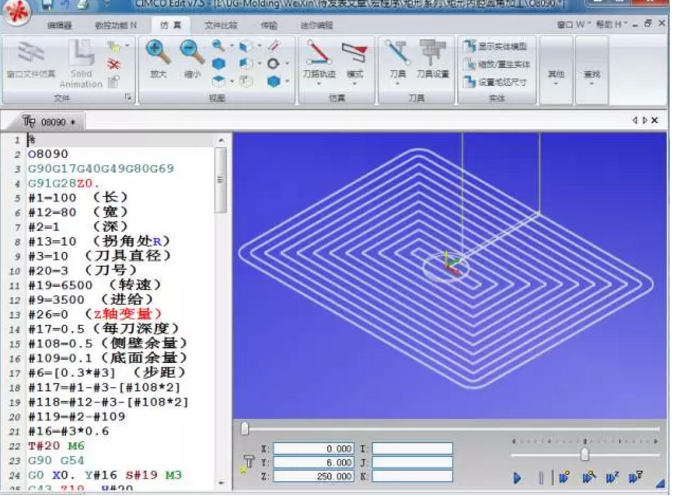Click the 刀路轨迹 toolpath button

319,63
